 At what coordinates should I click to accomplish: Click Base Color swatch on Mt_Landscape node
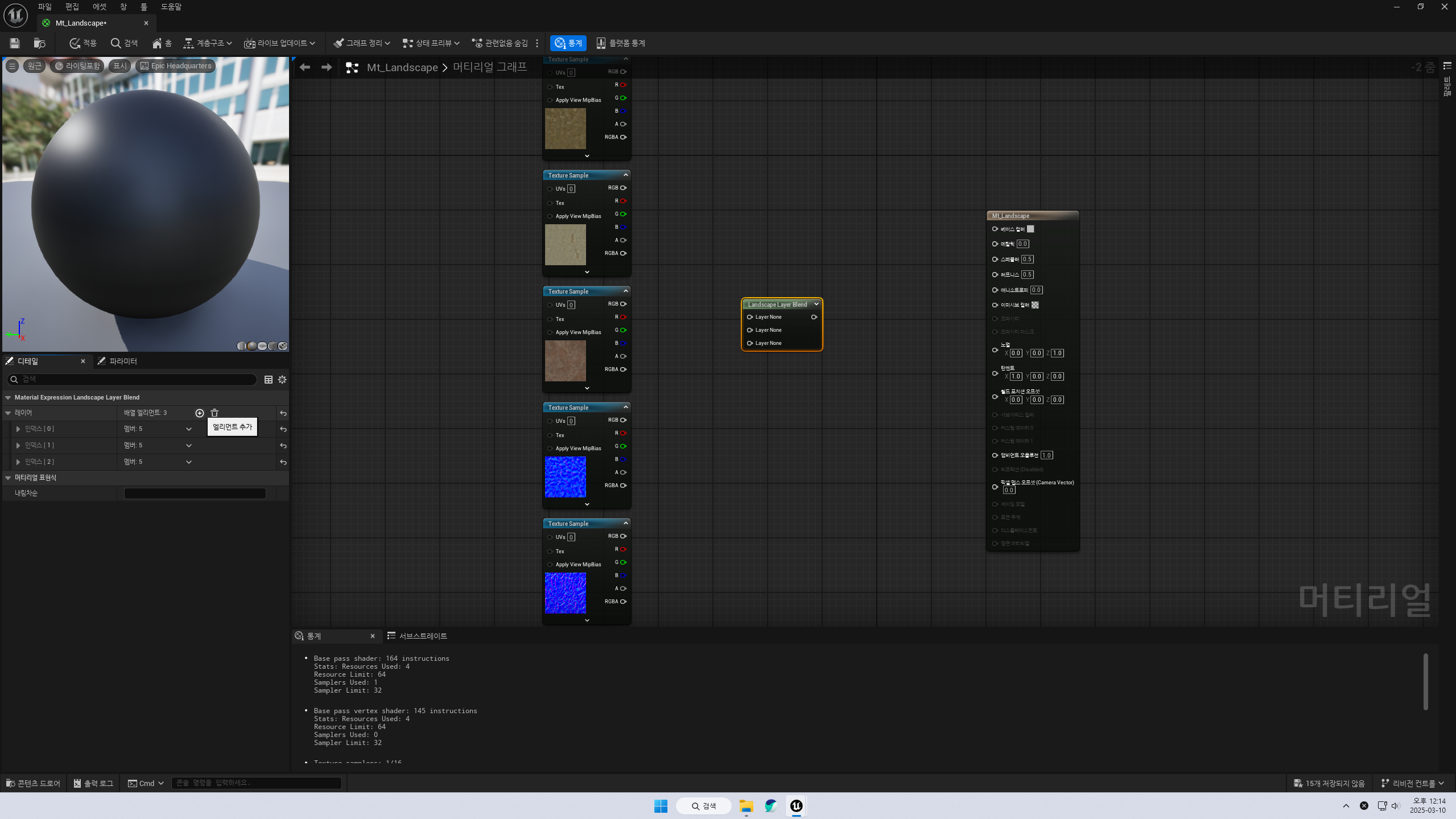click(1030, 229)
